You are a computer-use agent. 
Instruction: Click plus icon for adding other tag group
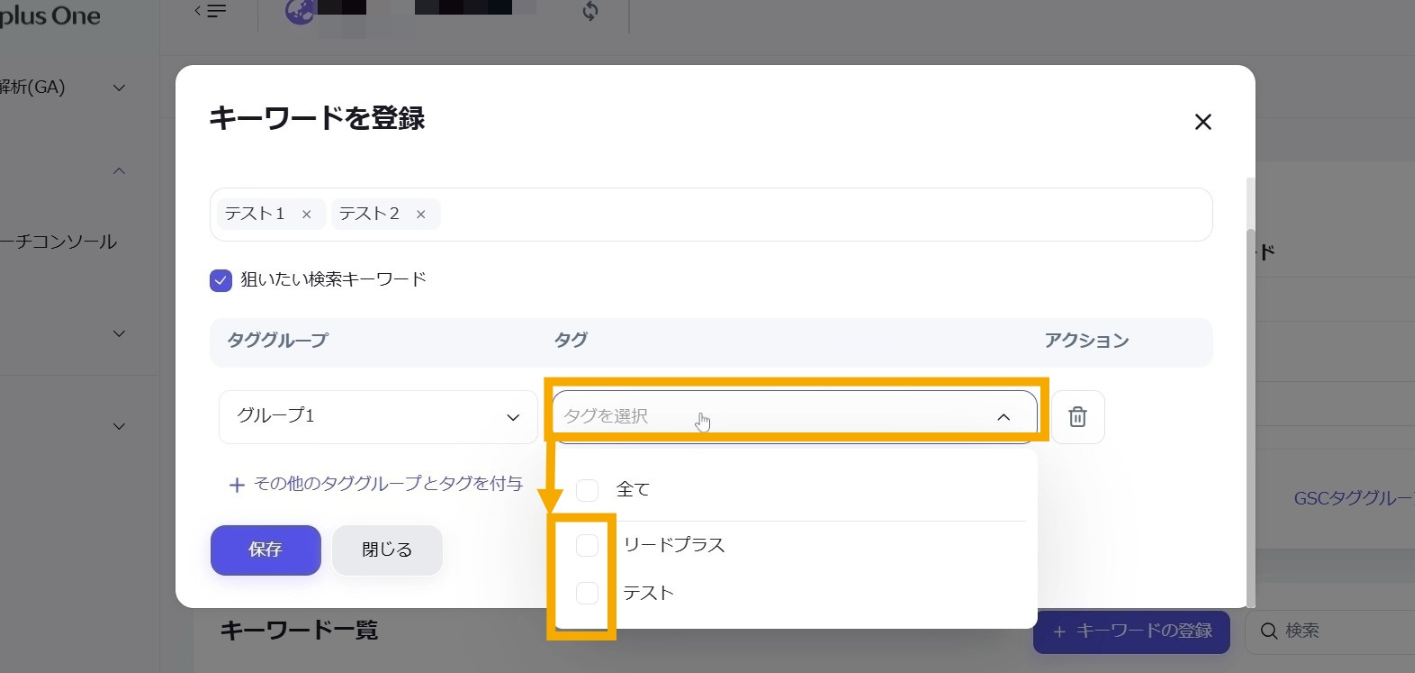237,485
